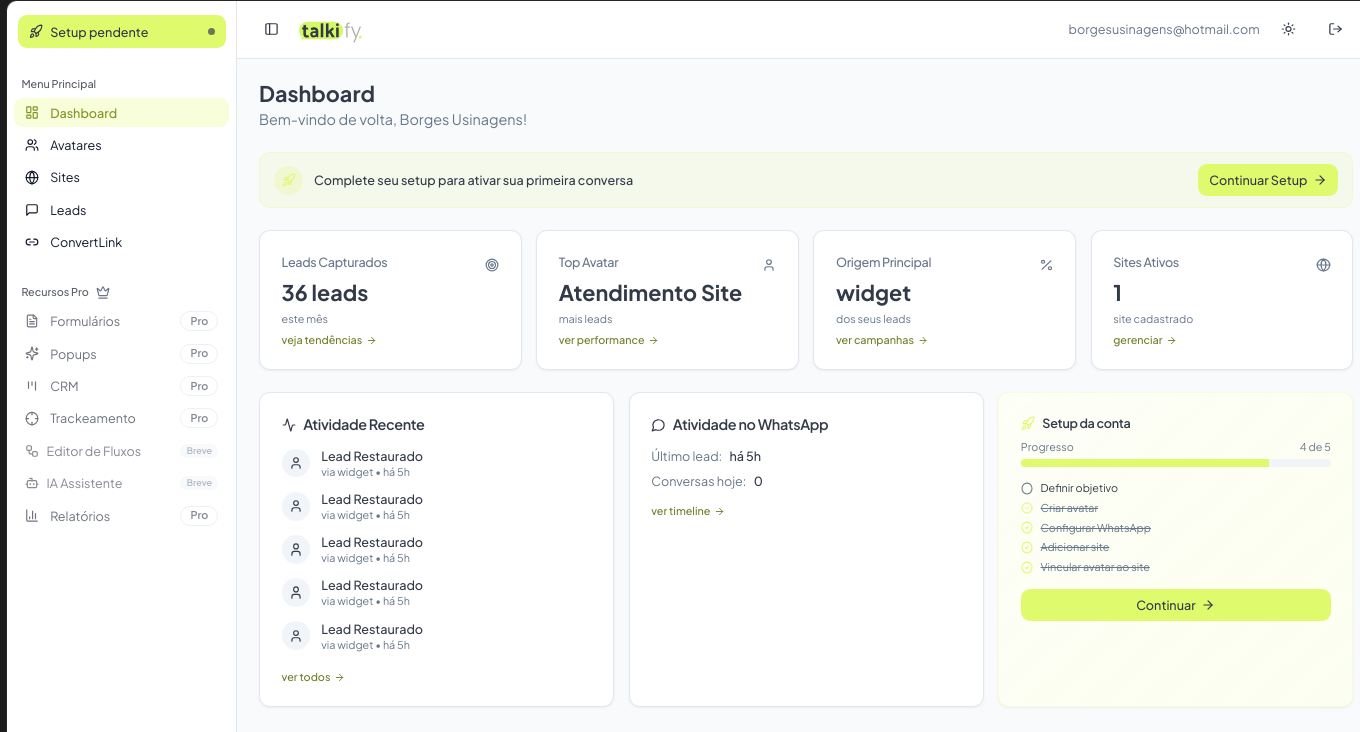The width and height of the screenshot is (1360, 732).
Task: Open Setup pendente banner
Action: tap(122, 32)
